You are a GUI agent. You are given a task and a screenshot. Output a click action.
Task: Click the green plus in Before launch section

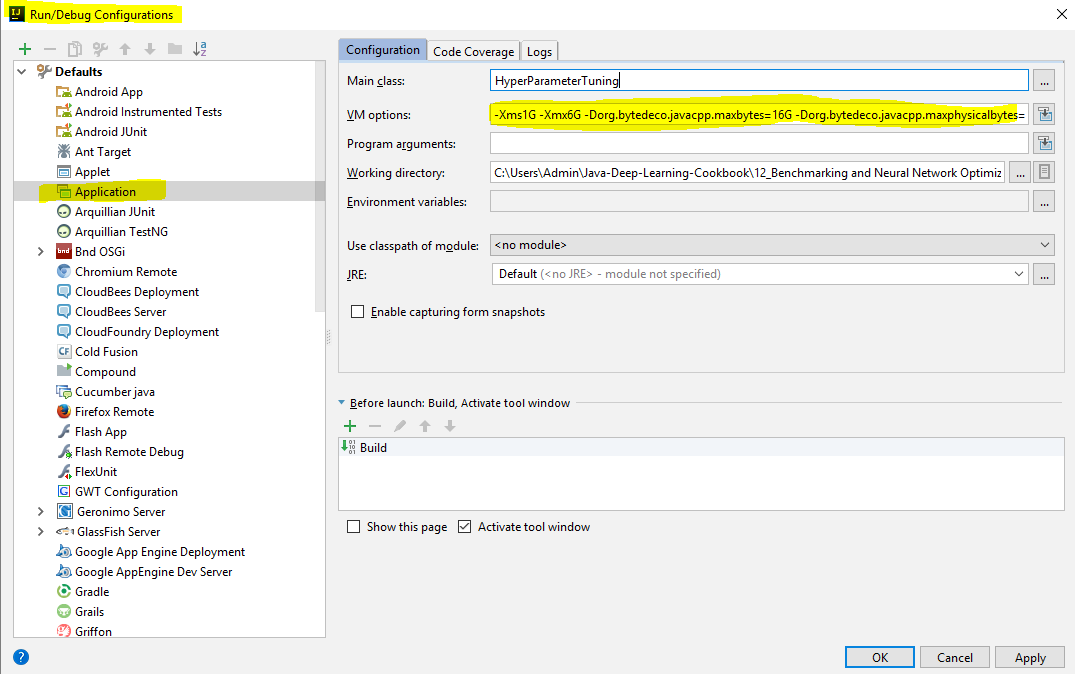[350, 426]
